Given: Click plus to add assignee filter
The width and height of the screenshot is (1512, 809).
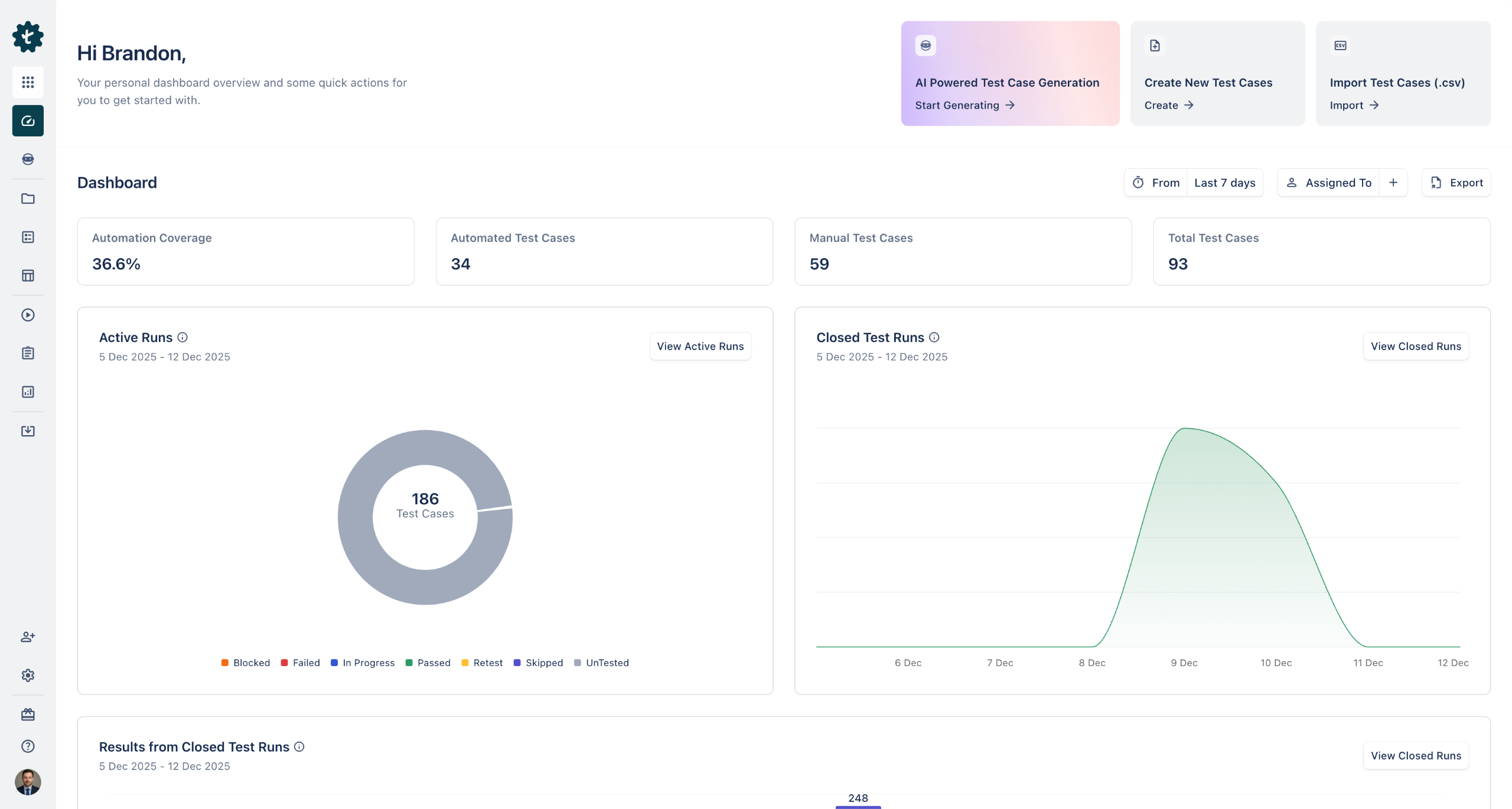Looking at the screenshot, I should click(1393, 182).
